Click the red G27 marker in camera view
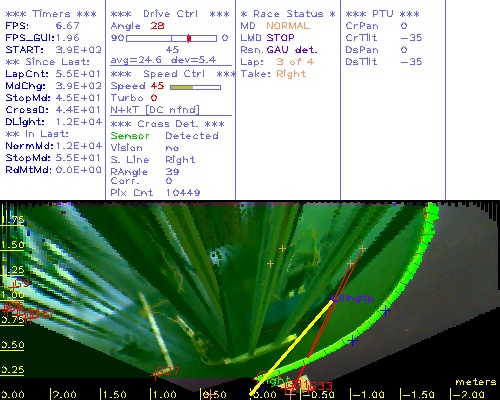This screenshot has height=400, width=500. pyautogui.click(x=166, y=372)
